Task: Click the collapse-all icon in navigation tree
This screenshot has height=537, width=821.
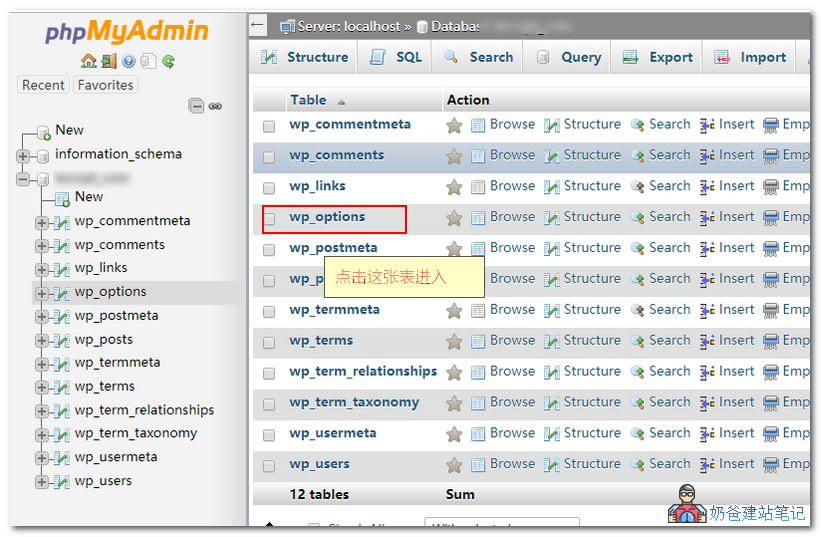Action: [196, 106]
